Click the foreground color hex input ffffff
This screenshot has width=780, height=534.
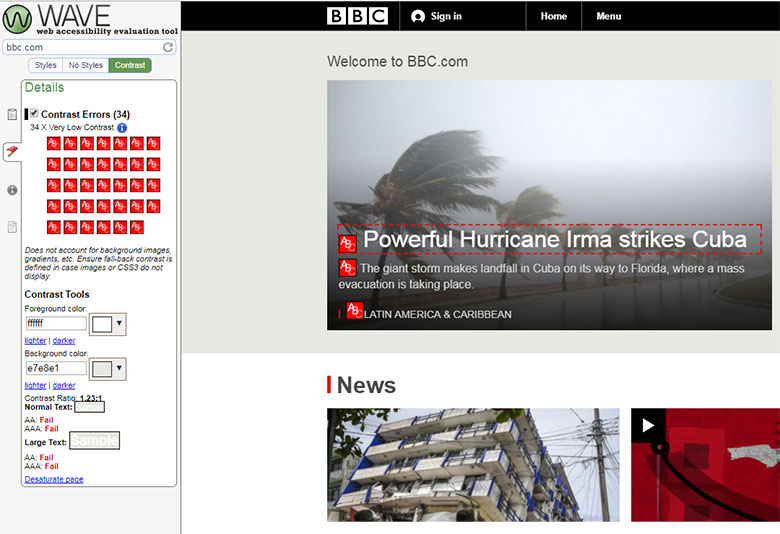(x=56, y=323)
